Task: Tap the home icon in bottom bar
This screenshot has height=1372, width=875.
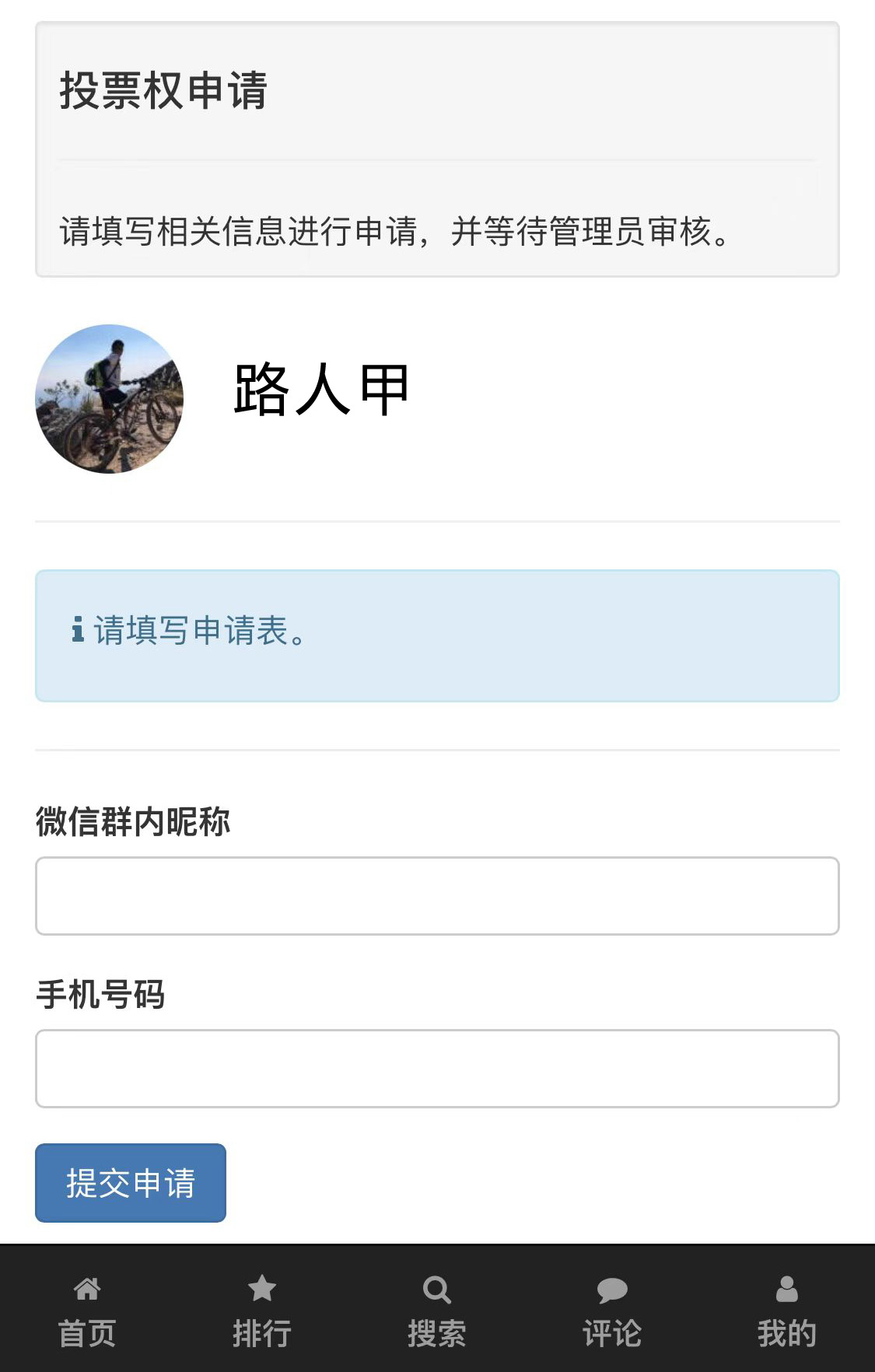Action: pos(87,1289)
